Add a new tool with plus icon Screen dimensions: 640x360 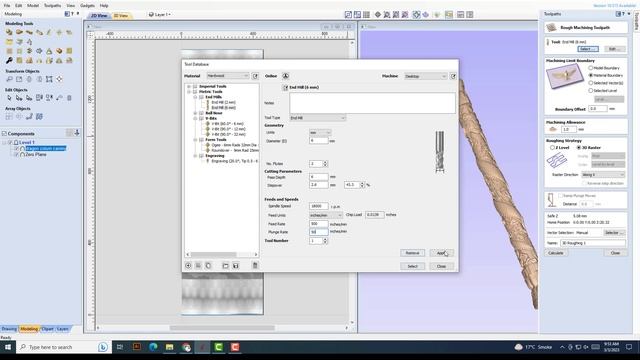pos(188,266)
